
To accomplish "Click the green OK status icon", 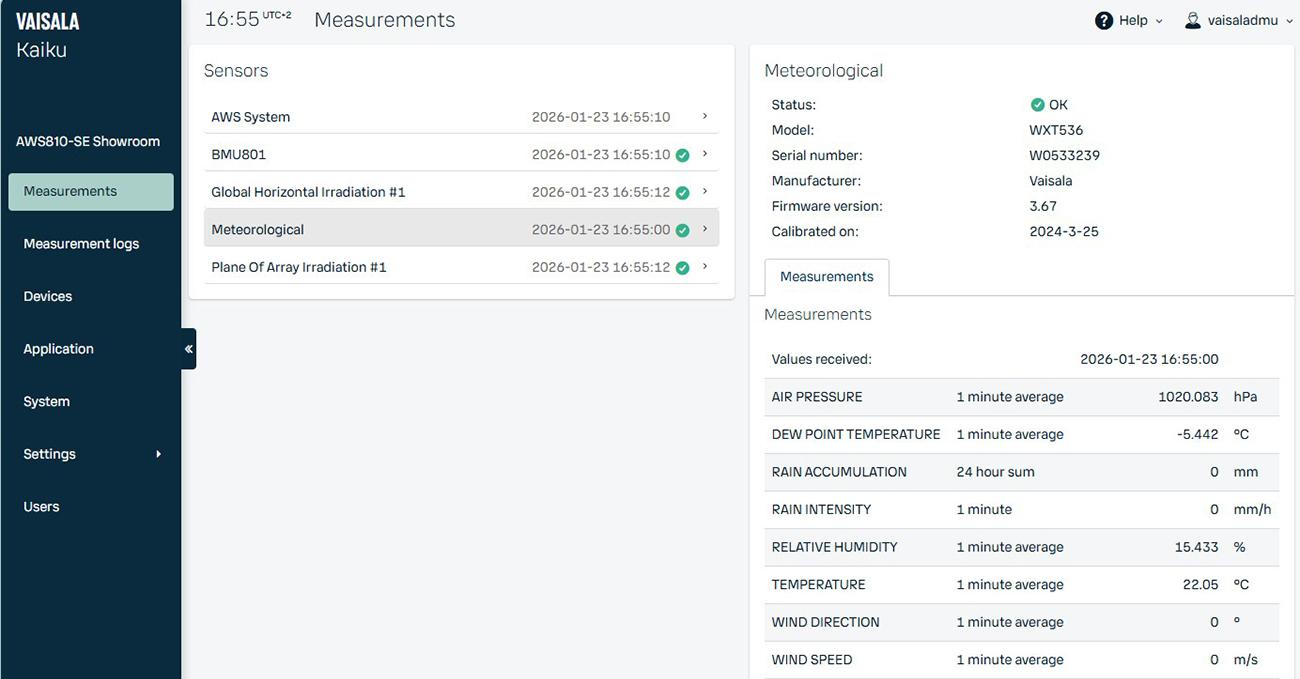I will (1037, 104).
